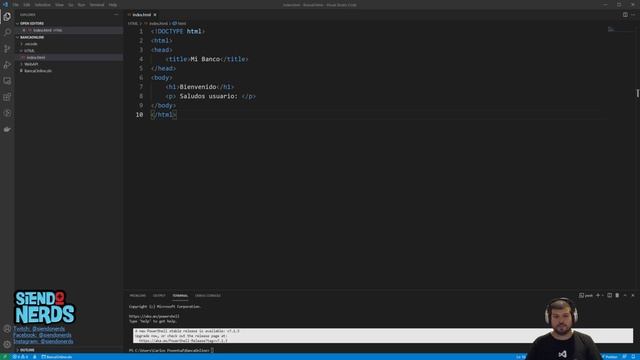
Task: Click the html element breadcrumb
Action: (179, 24)
